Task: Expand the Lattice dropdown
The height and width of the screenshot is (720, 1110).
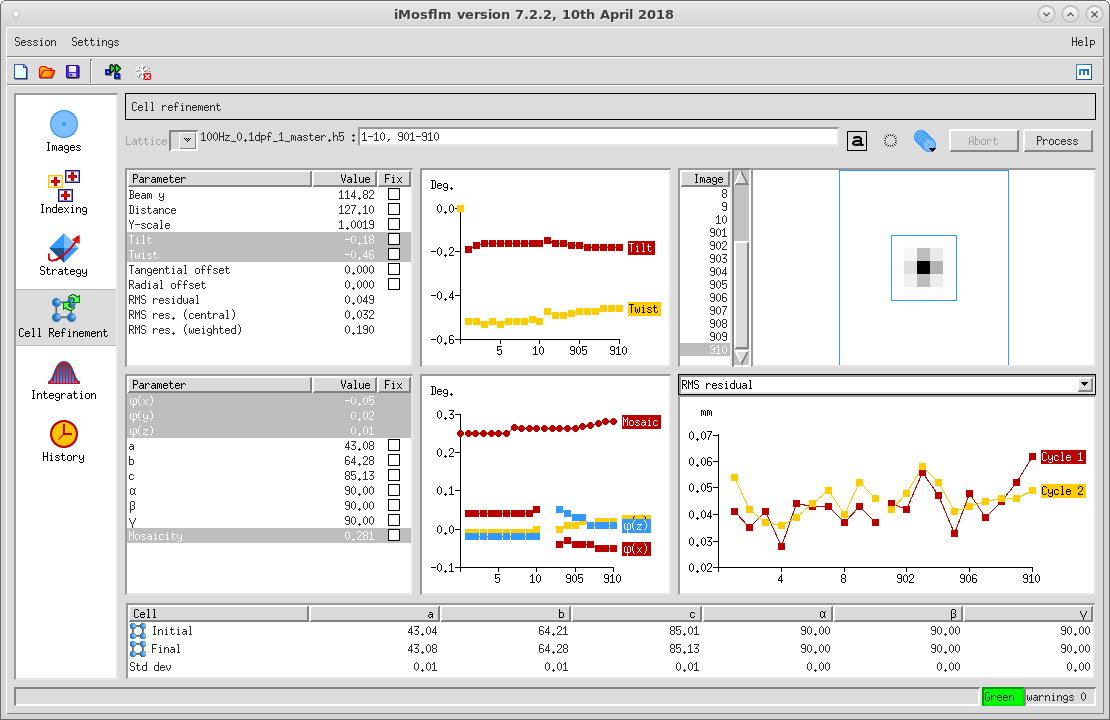Action: (187, 141)
